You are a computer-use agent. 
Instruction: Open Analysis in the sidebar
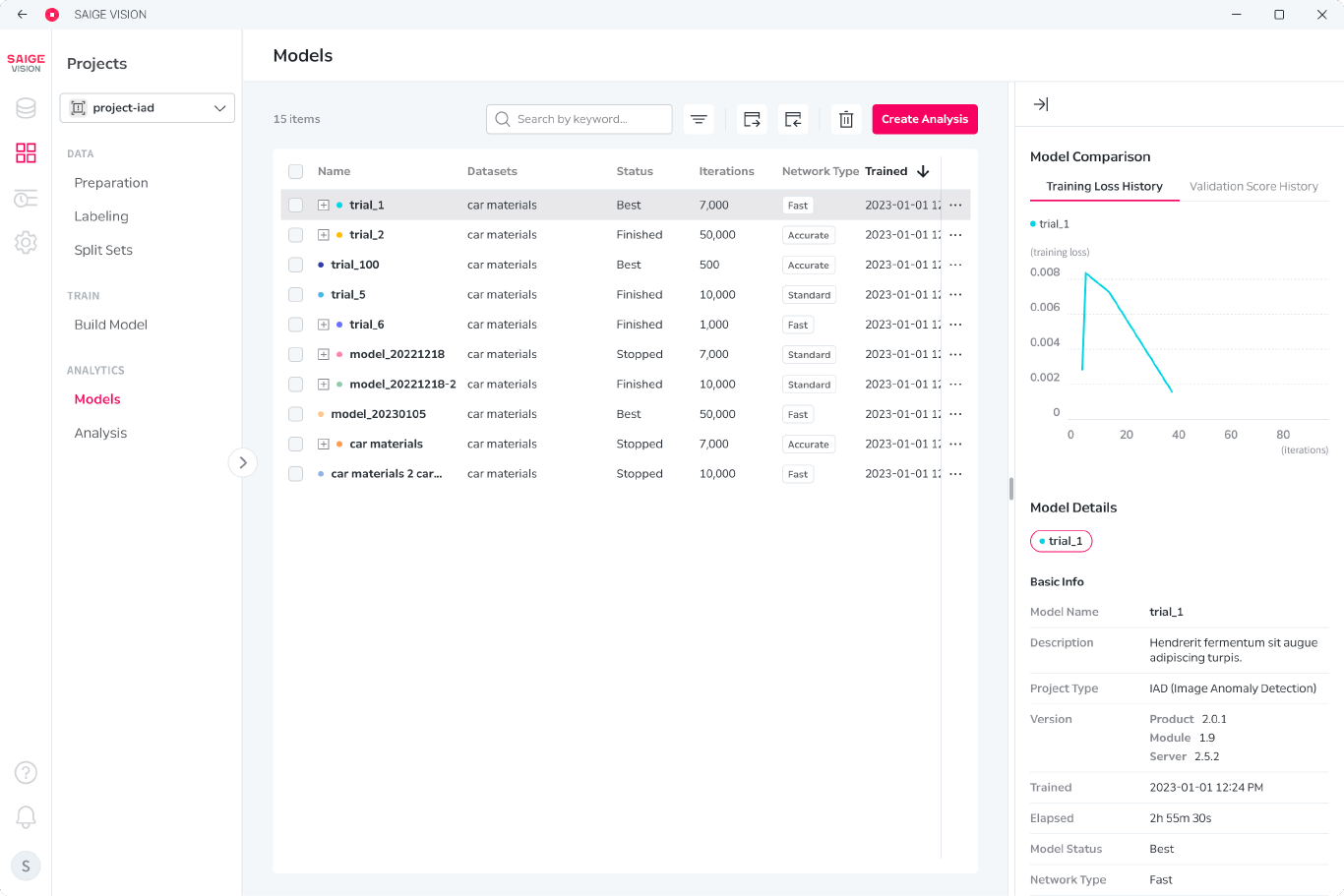point(100,433)
